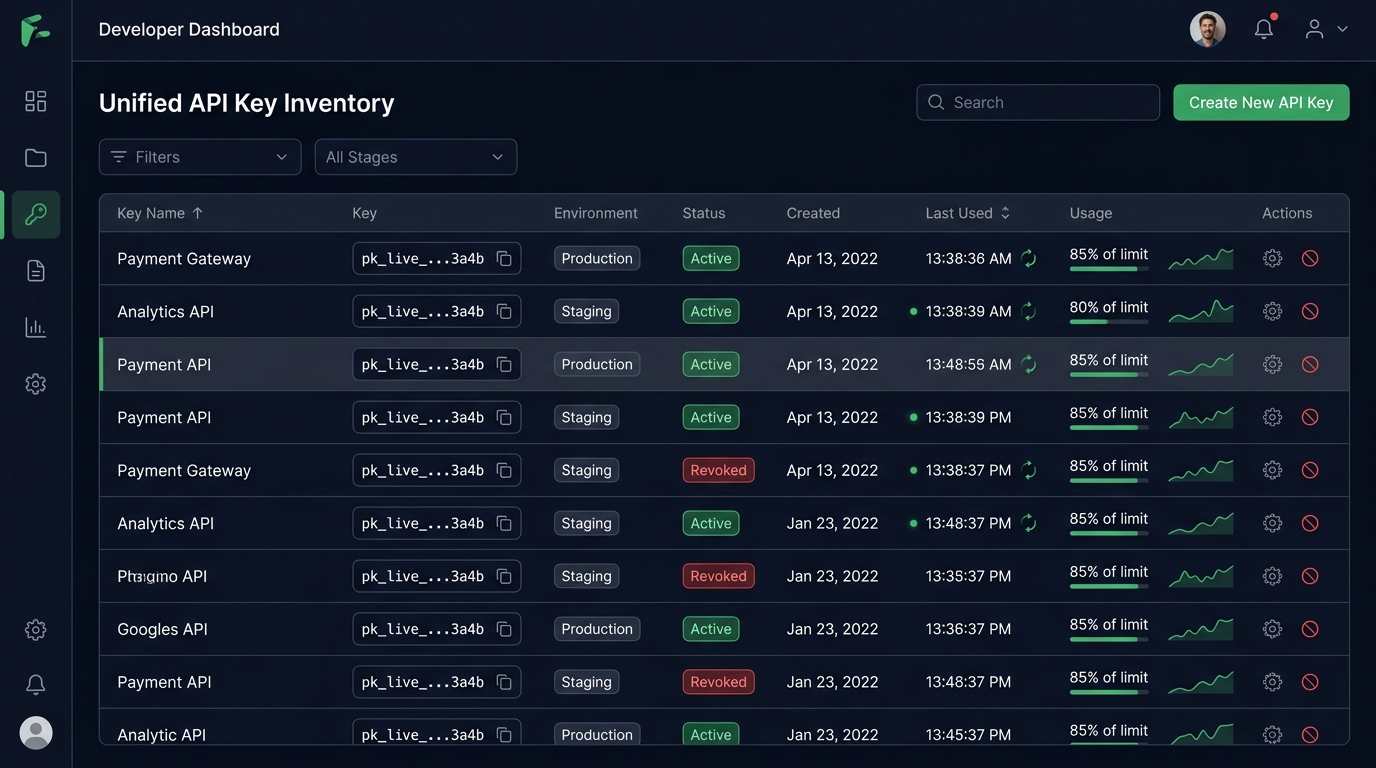Viewport: 1376px width, 768px height.
Task: Click the green logo in top-left corner
Action: [35, 31]
